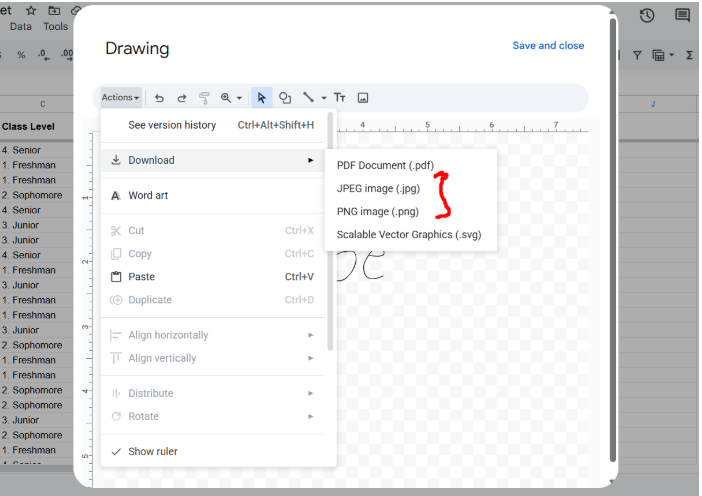Select PNG image (.png) option

pos(377,211)
